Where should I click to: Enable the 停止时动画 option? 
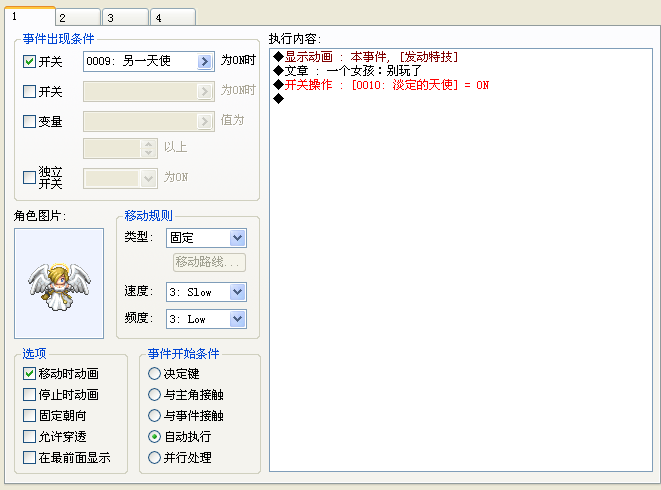click(x=29, y=394)
